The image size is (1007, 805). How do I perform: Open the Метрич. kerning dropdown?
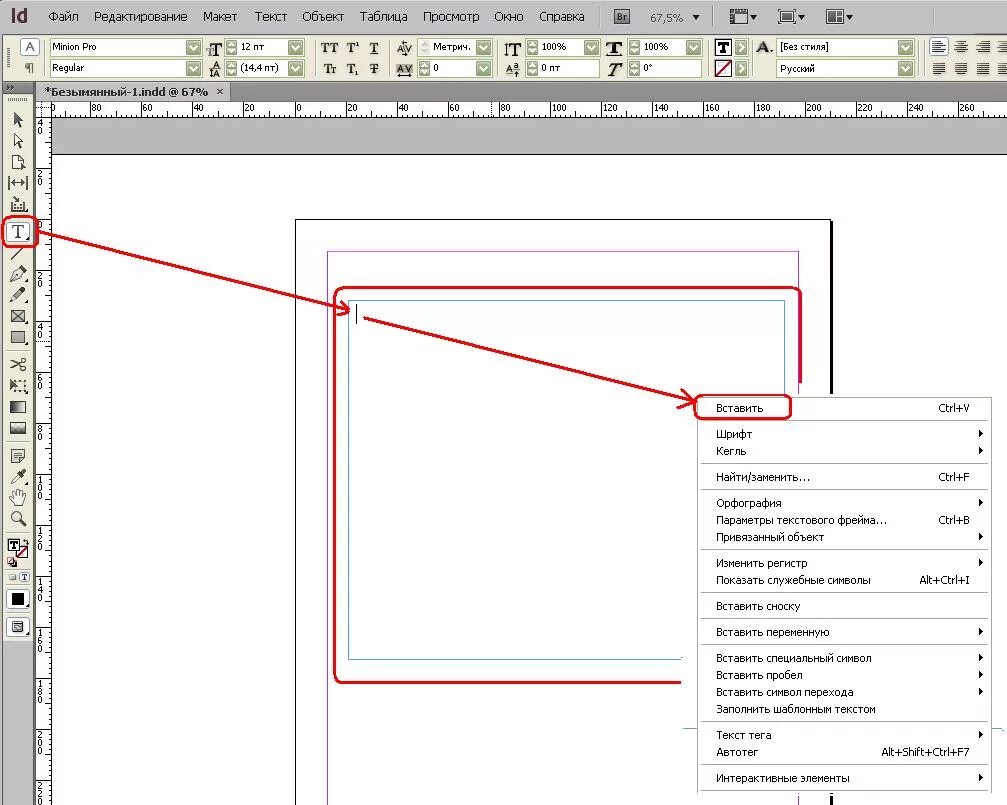484,47
